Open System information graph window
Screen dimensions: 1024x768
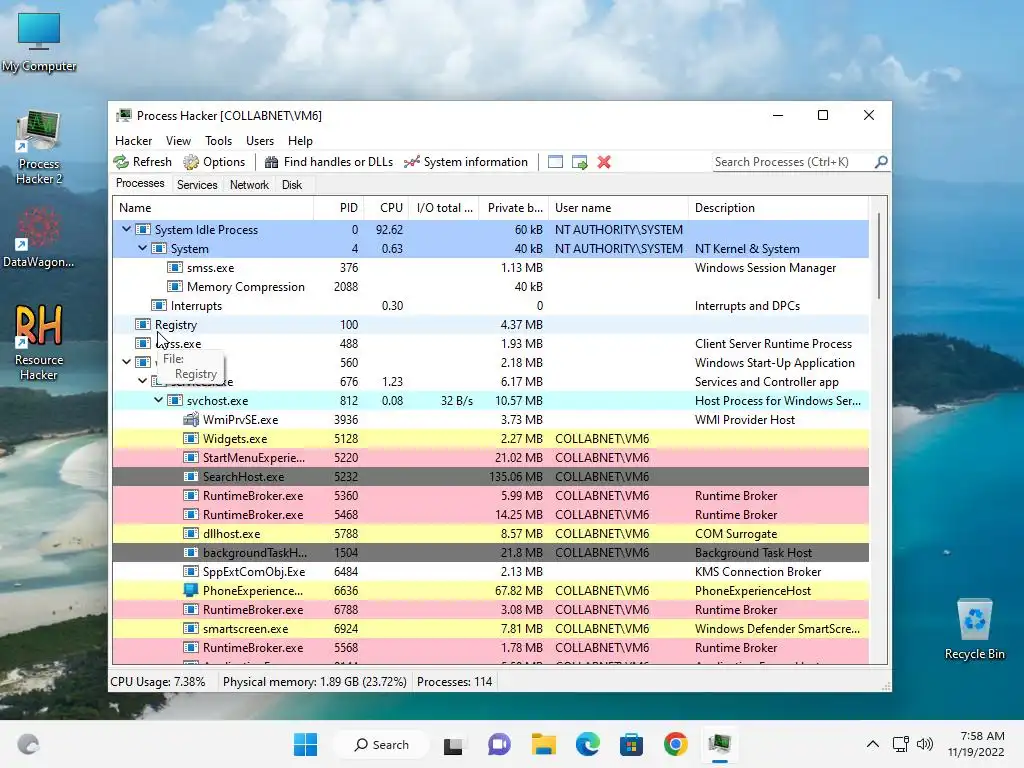466,162
